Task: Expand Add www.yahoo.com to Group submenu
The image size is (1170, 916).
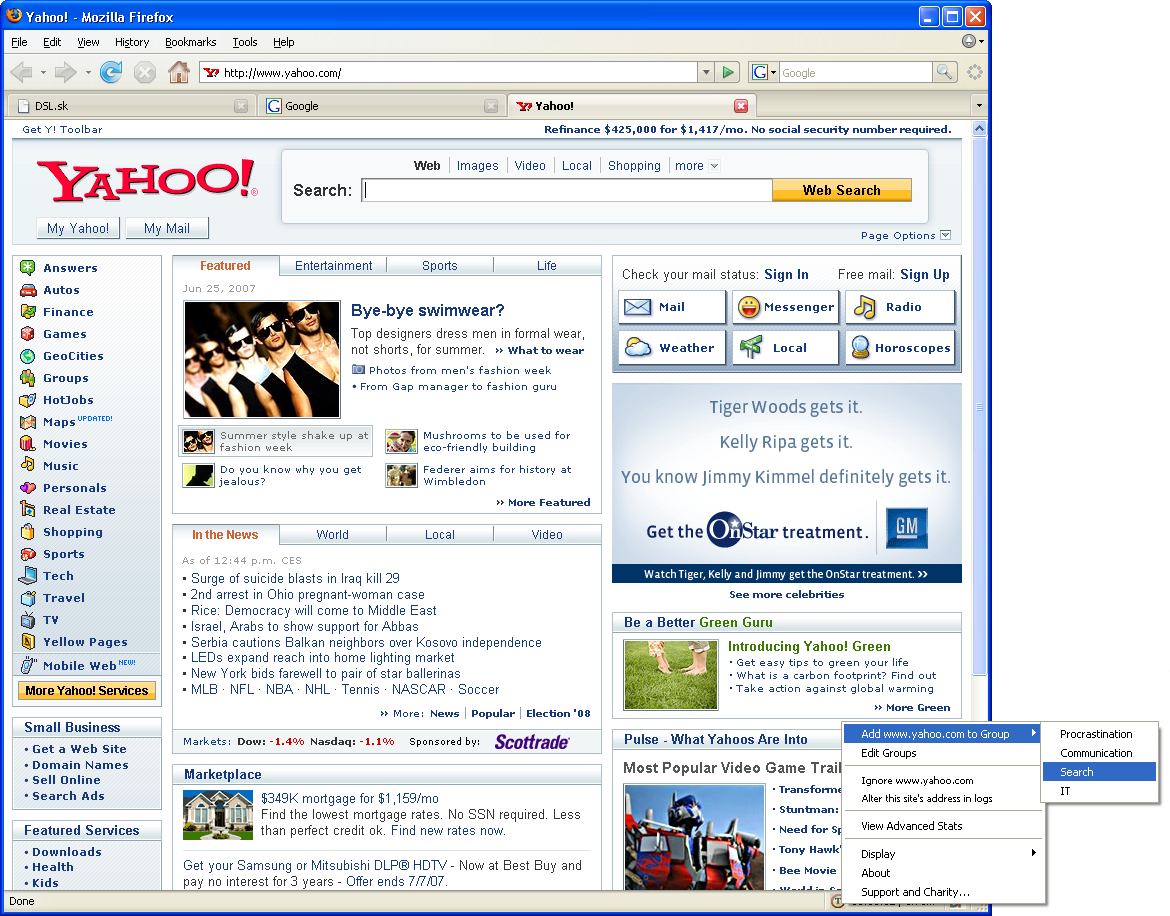Action: pyautogui.click(x=943, y=734)
